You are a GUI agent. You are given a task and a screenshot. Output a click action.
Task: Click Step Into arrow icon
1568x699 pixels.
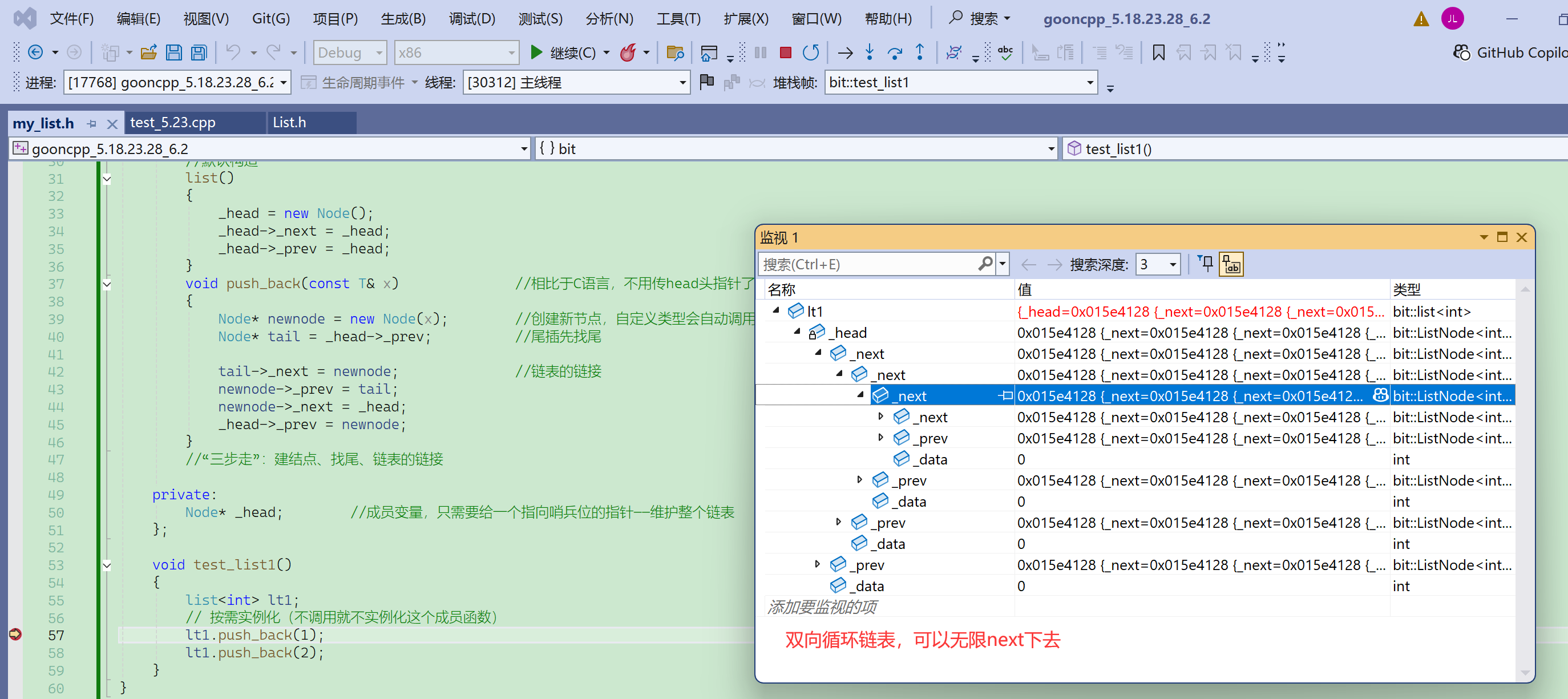[869, 53]
